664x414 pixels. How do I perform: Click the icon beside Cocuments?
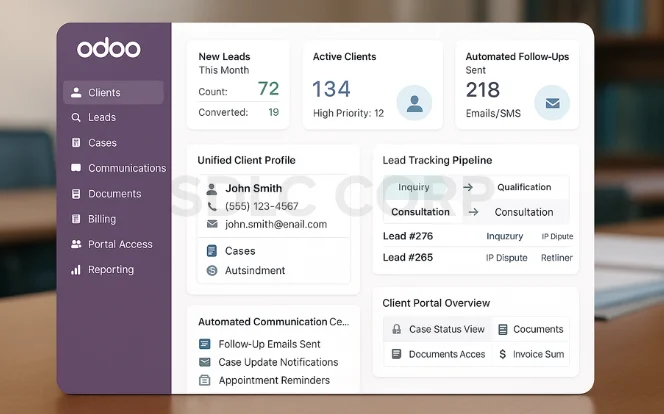coord(503,329)
